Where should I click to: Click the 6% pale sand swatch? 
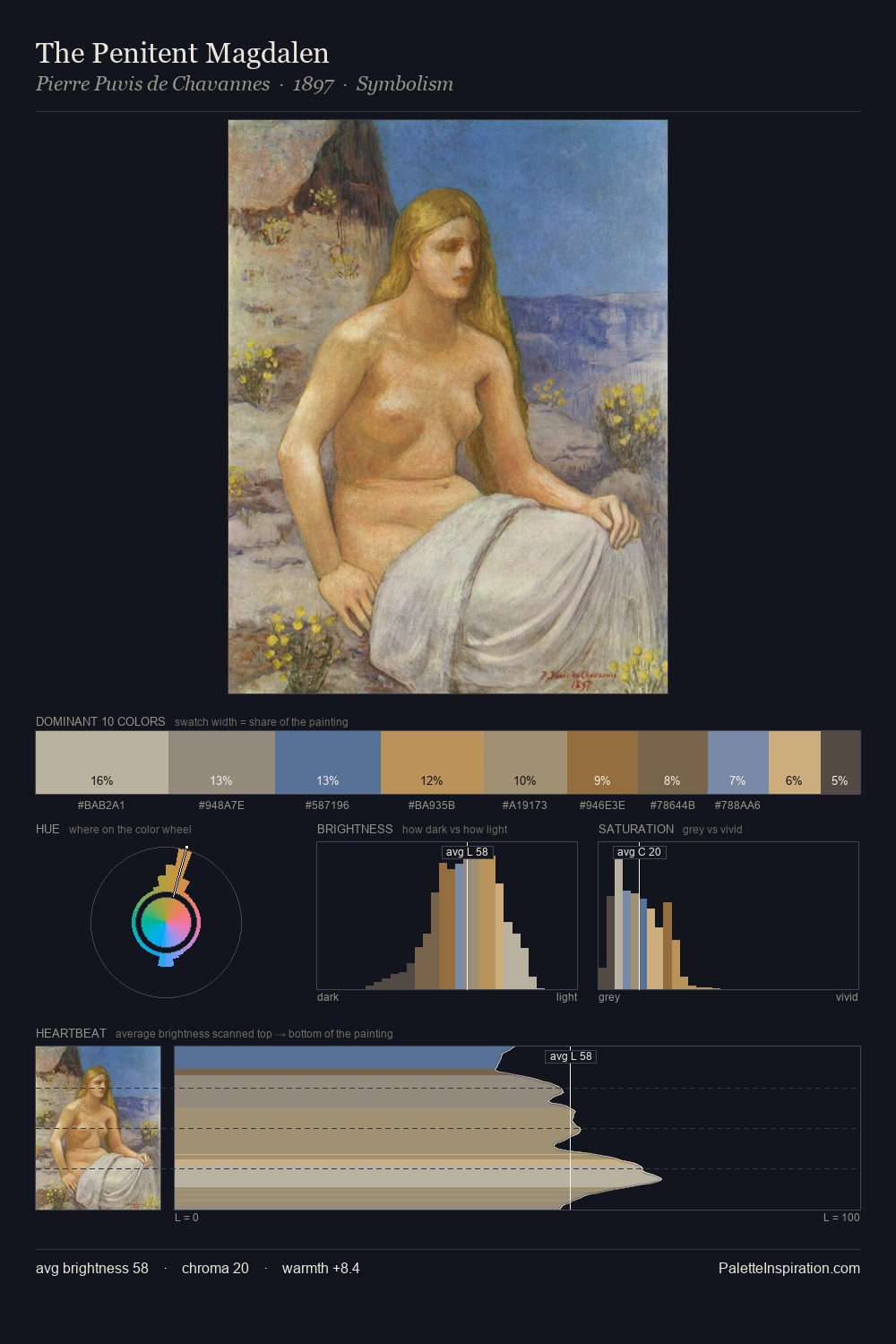pos(795,762)
